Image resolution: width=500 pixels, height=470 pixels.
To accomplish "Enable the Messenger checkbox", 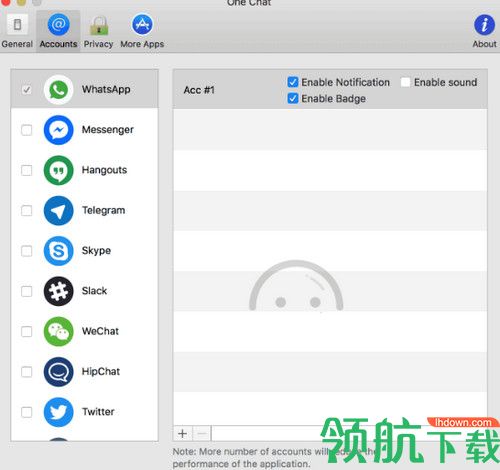I will tap(27, 130).
